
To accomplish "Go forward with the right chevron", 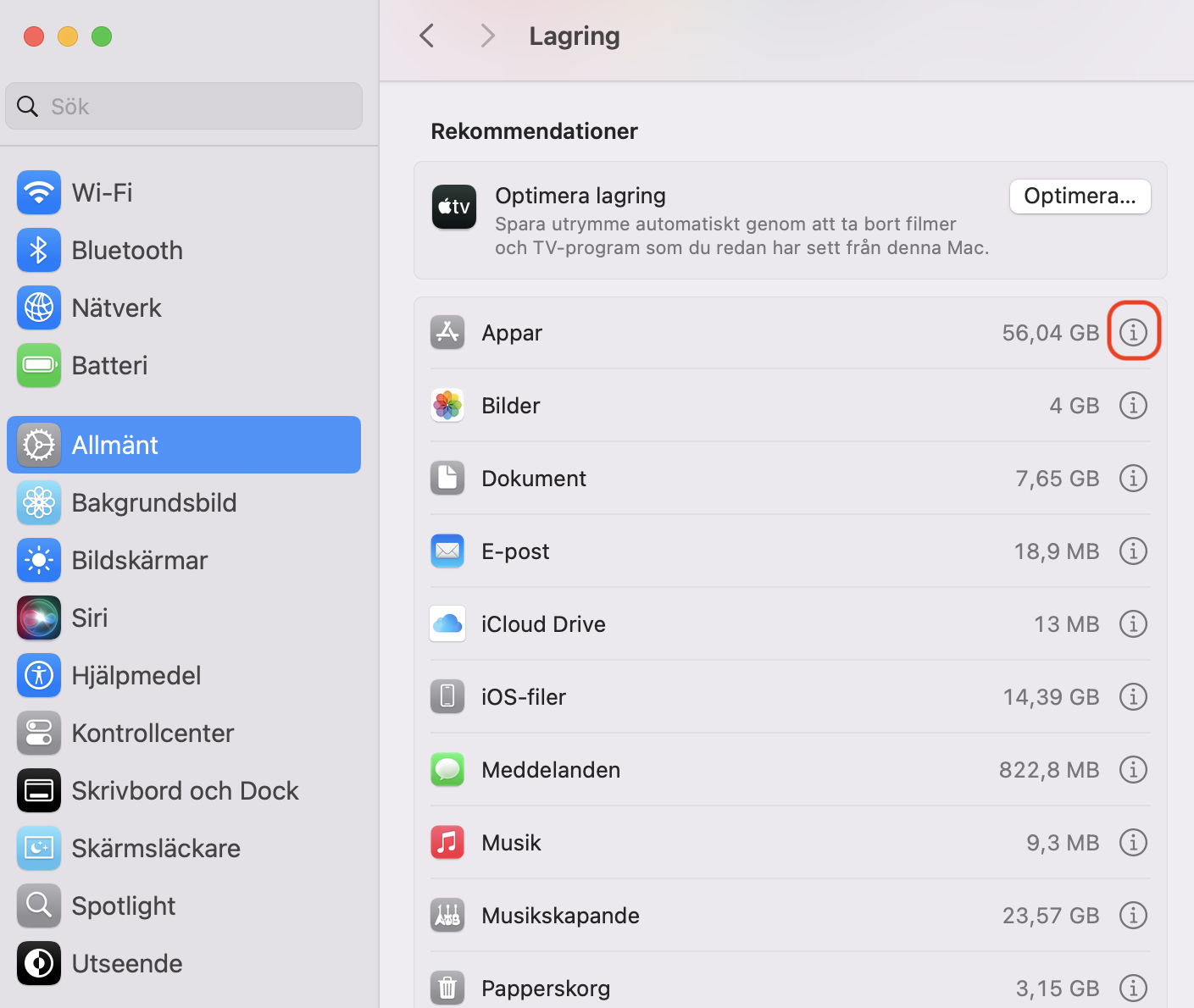I will pos(487,36).
